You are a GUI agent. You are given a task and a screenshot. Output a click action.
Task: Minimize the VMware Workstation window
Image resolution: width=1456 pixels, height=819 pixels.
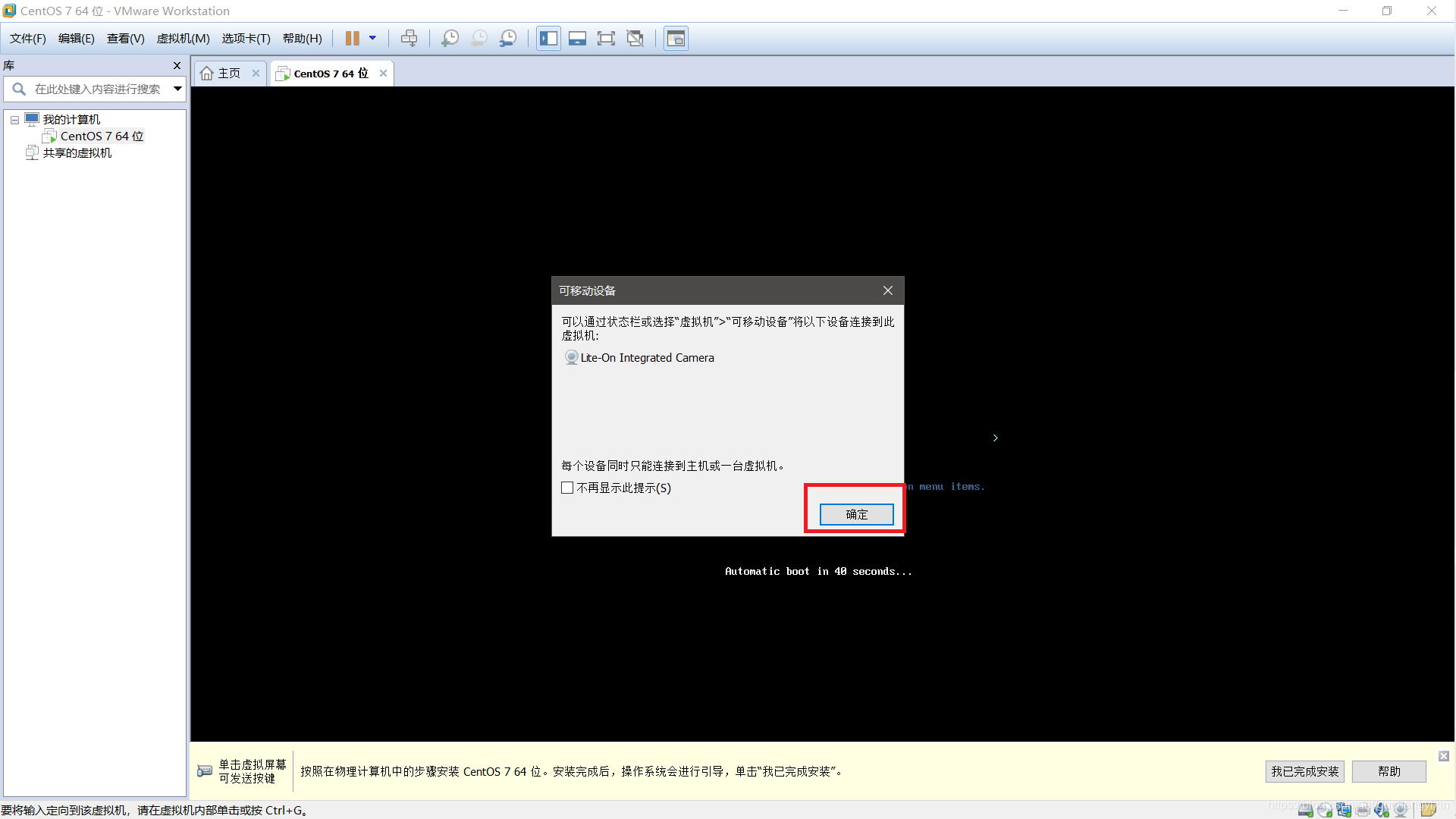click(1343, 11)
